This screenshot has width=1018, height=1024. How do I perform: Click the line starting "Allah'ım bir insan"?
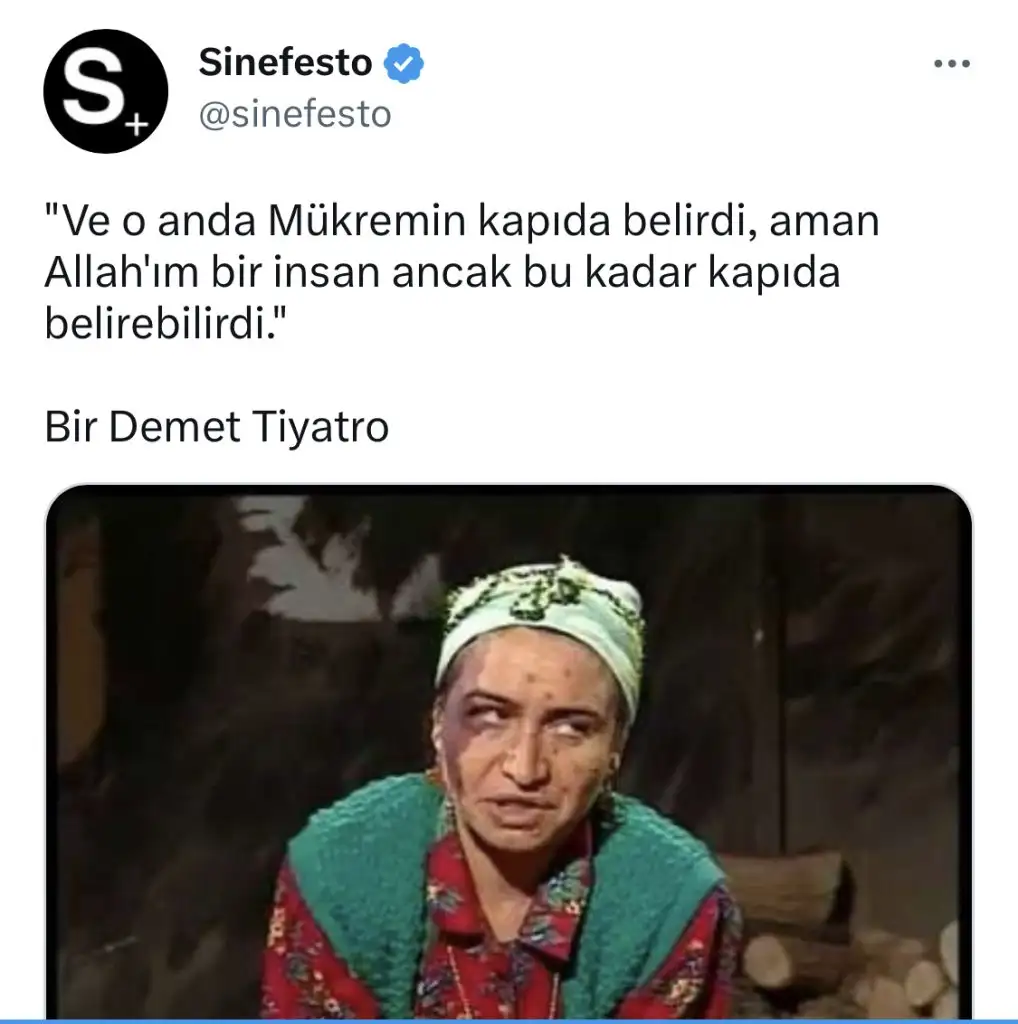(x=443, y=272)
